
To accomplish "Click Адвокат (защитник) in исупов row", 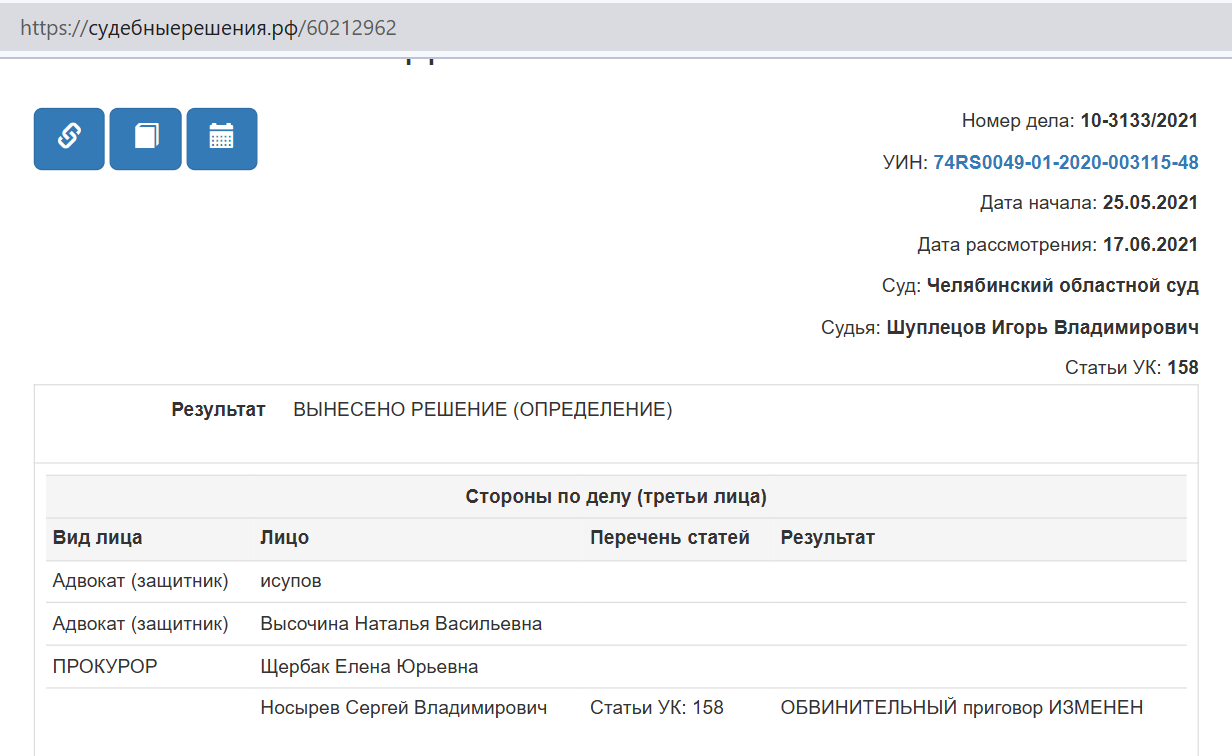I will pos(141,581).
